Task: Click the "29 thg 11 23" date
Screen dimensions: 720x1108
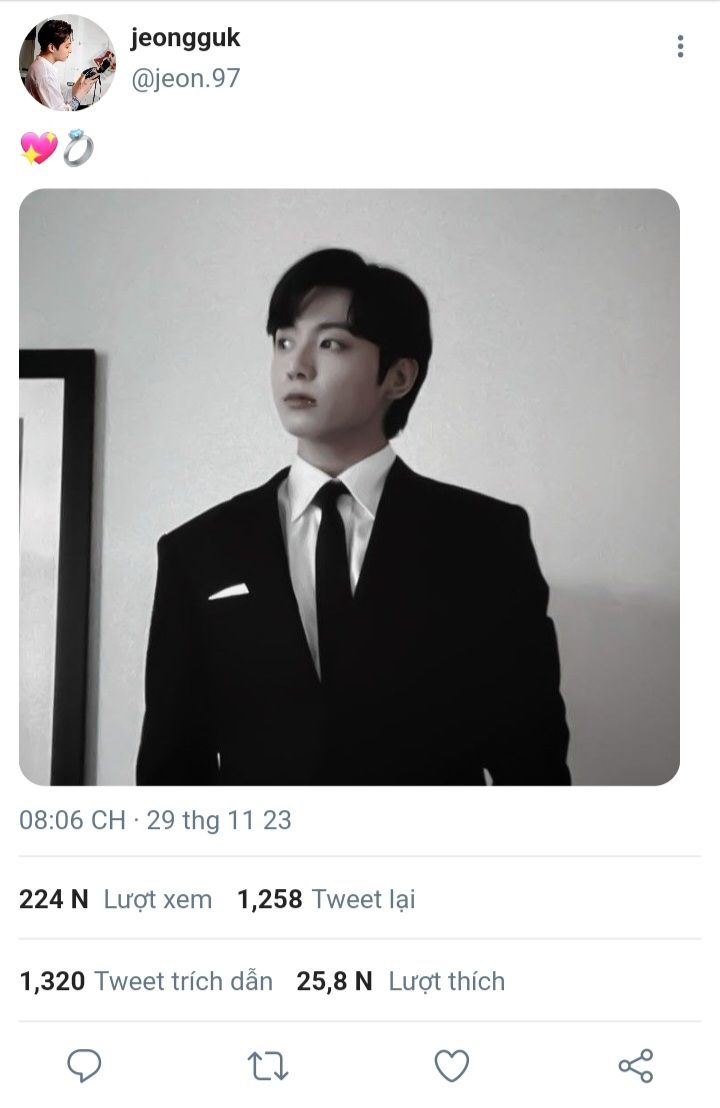Action: click(219, 820)
